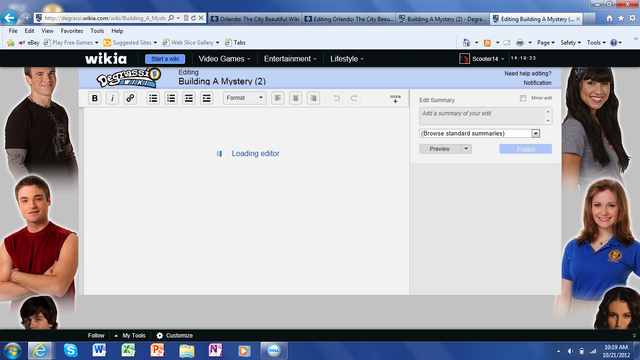Click the Wikia logo
Screen dimensions: 640x360
[106, 59]
